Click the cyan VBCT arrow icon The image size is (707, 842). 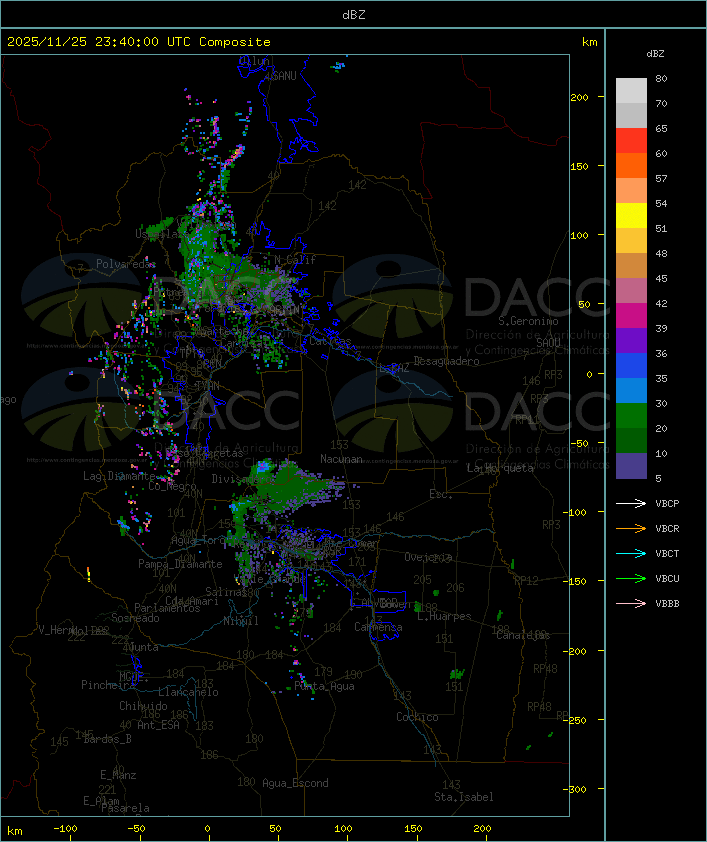[631, 553]
